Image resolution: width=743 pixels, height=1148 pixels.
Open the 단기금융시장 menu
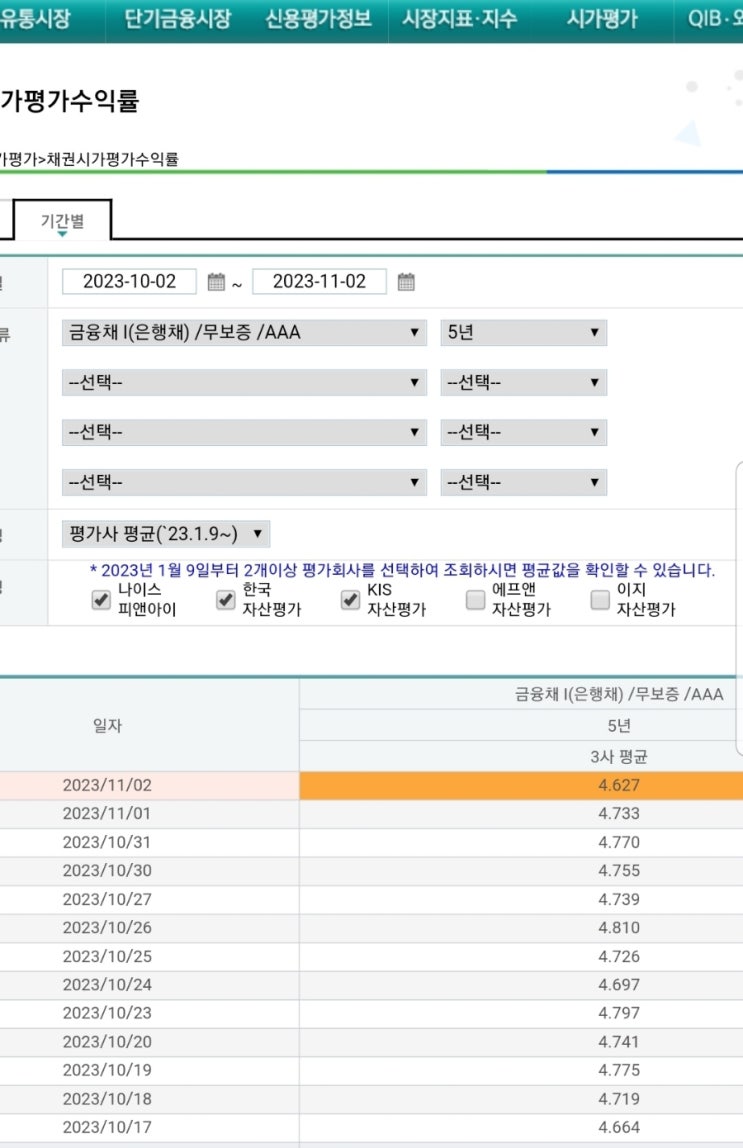coord(177,19)
